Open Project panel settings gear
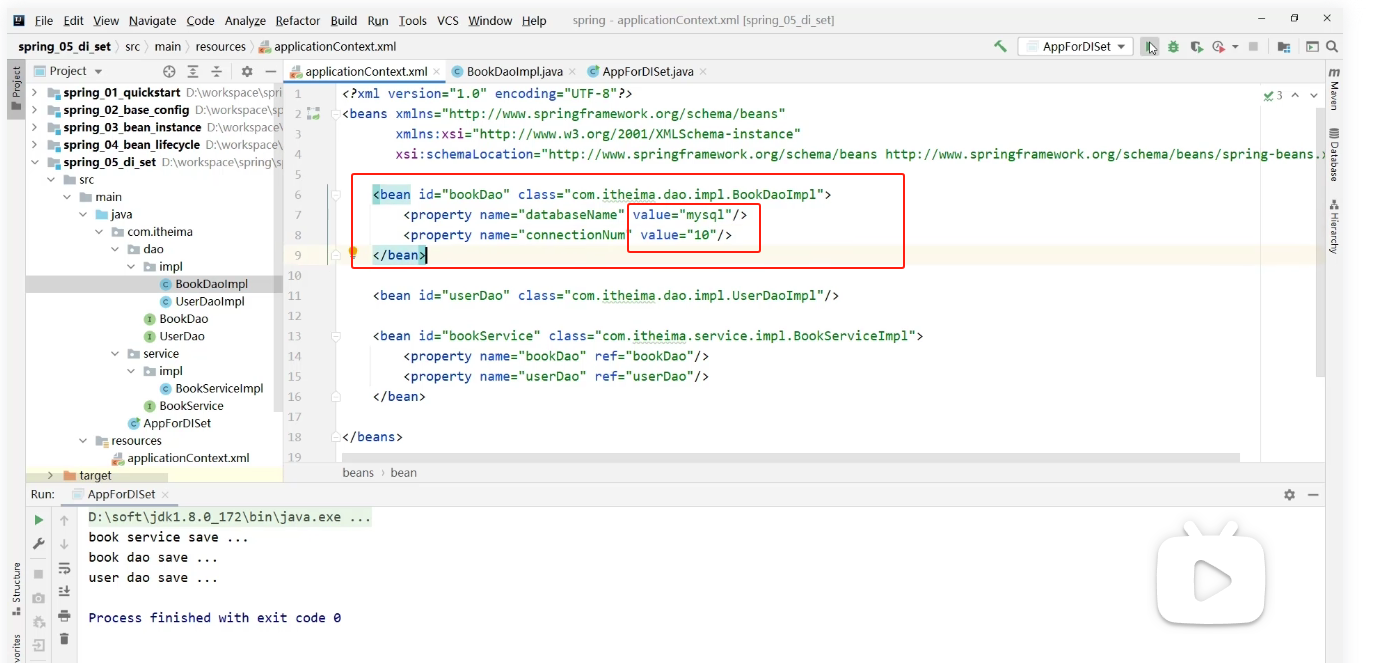The image size is (1381, 663). 247,71
